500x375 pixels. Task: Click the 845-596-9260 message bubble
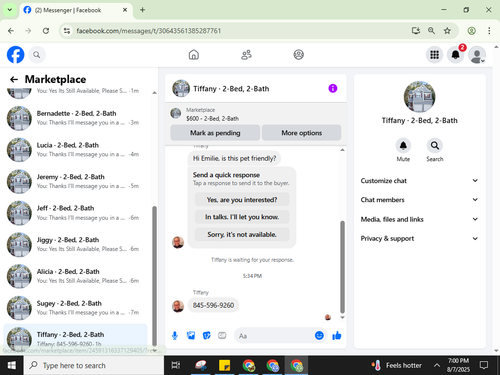pos(213,305)
